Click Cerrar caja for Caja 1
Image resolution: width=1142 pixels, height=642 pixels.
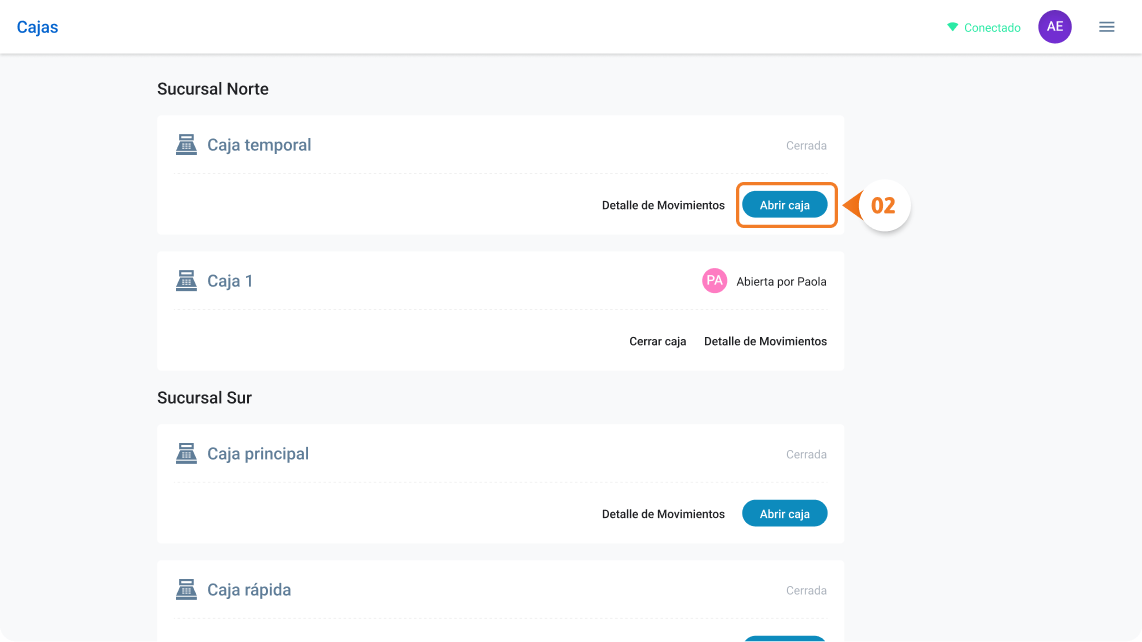tap(658, 341)
